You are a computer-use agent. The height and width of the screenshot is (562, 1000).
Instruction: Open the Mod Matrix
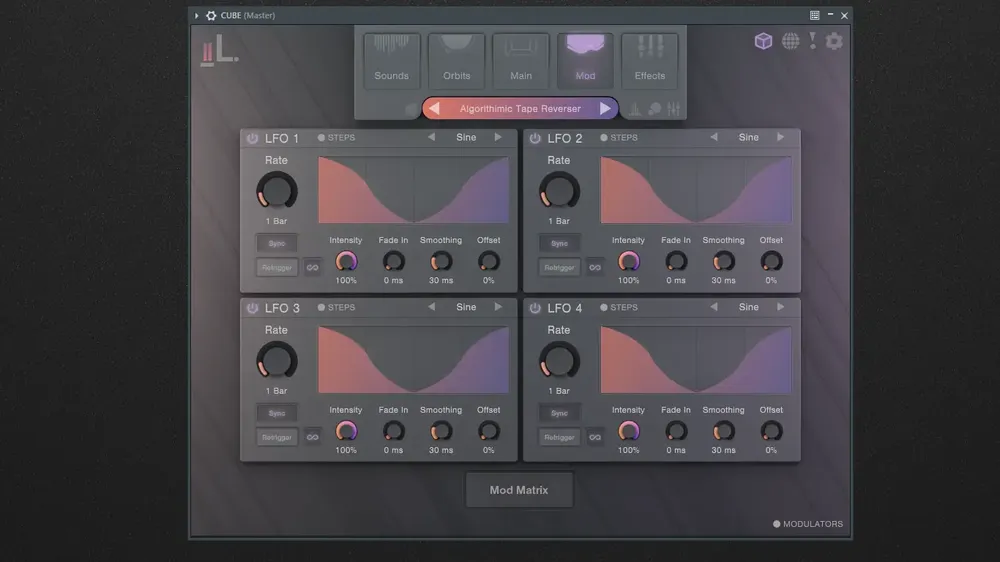[x=519, y=490]
